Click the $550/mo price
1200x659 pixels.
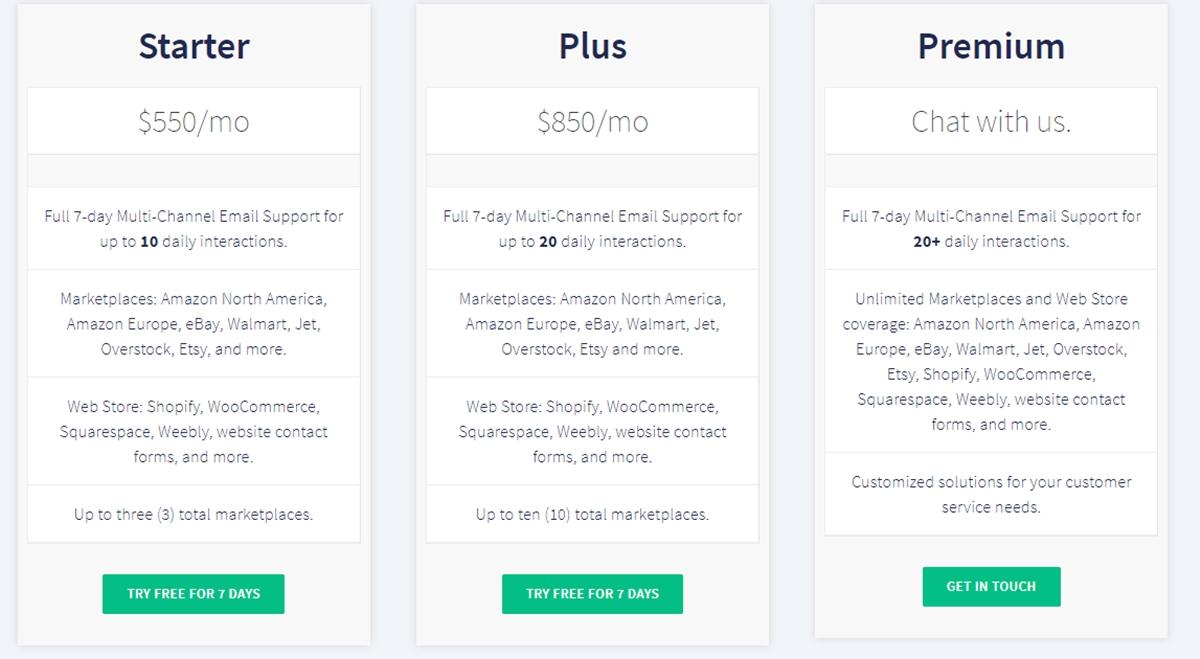[x=194, y=122]
